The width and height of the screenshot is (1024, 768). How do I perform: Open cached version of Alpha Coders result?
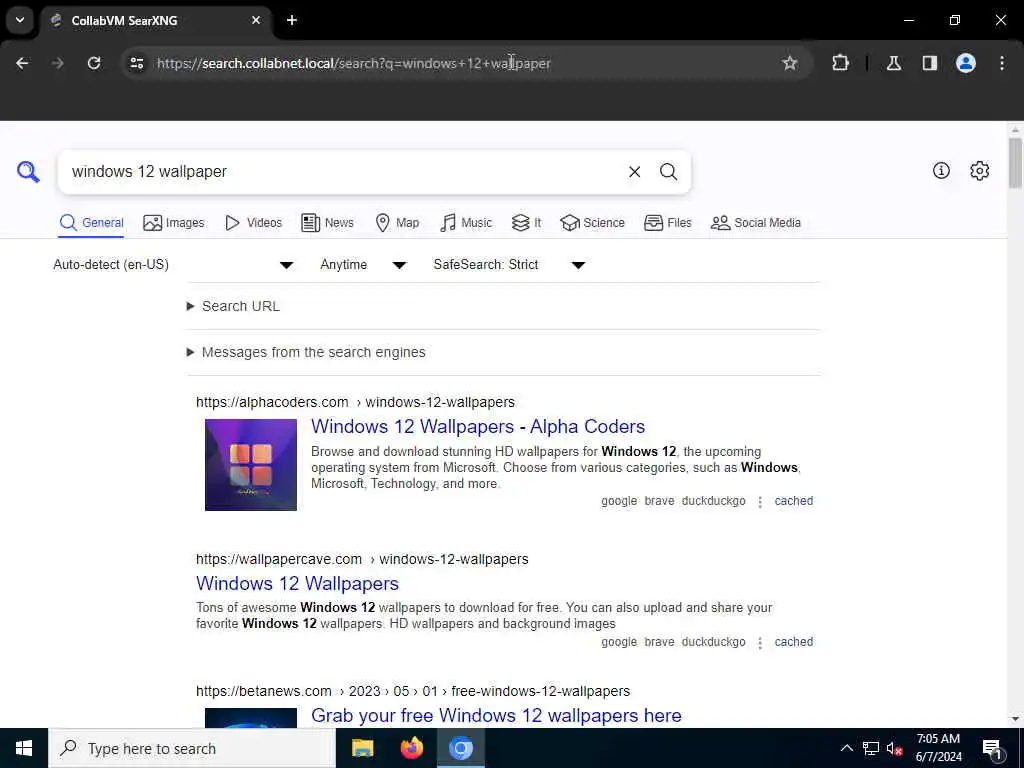[793, 501]
